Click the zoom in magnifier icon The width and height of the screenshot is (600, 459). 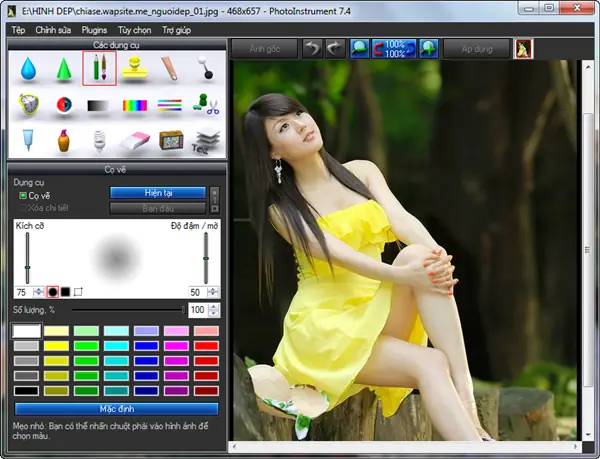[429, 49]
